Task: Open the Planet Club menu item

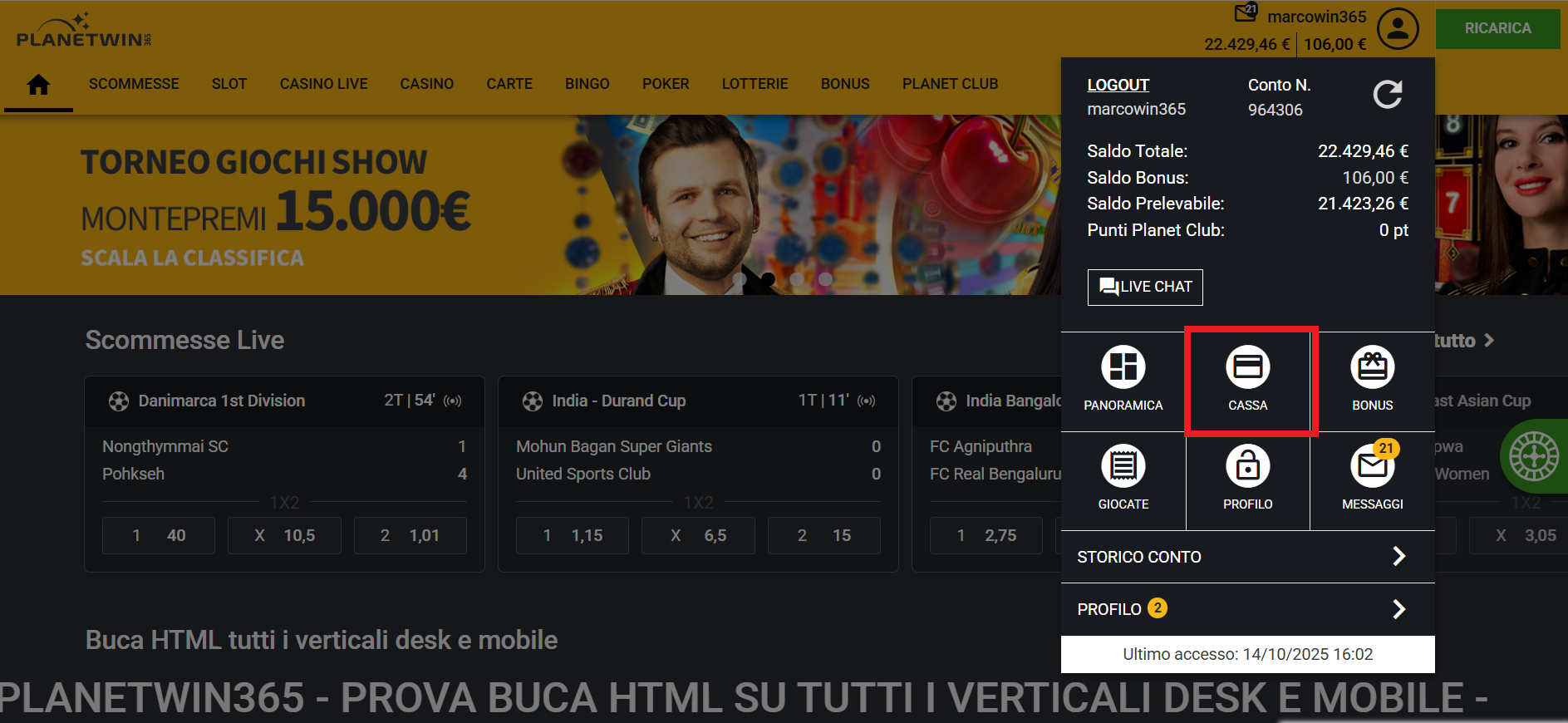Action: point(950,84)
